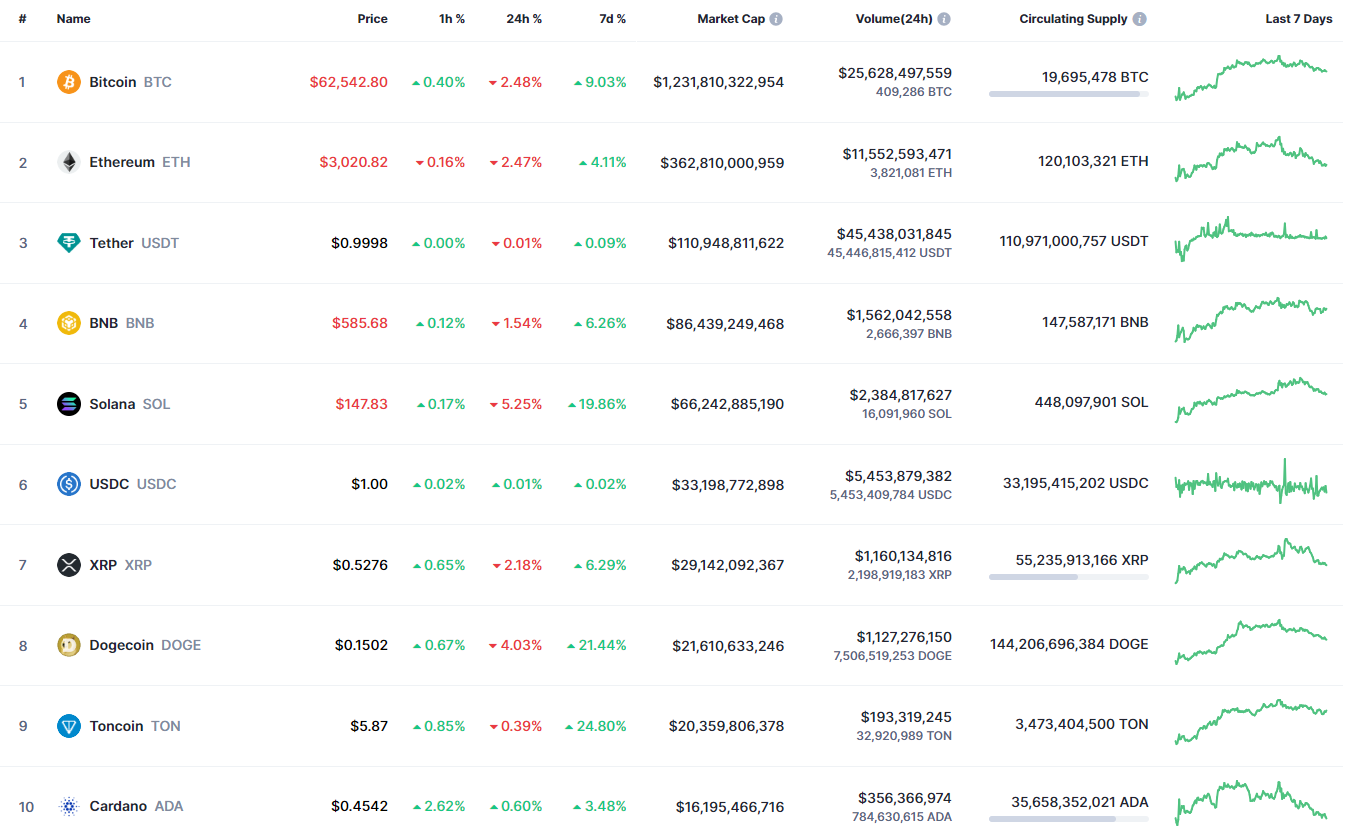The height and width of the screenshot is (835, 1359).
Task: Click Solana price $147.83
Action: click(362, 404)
